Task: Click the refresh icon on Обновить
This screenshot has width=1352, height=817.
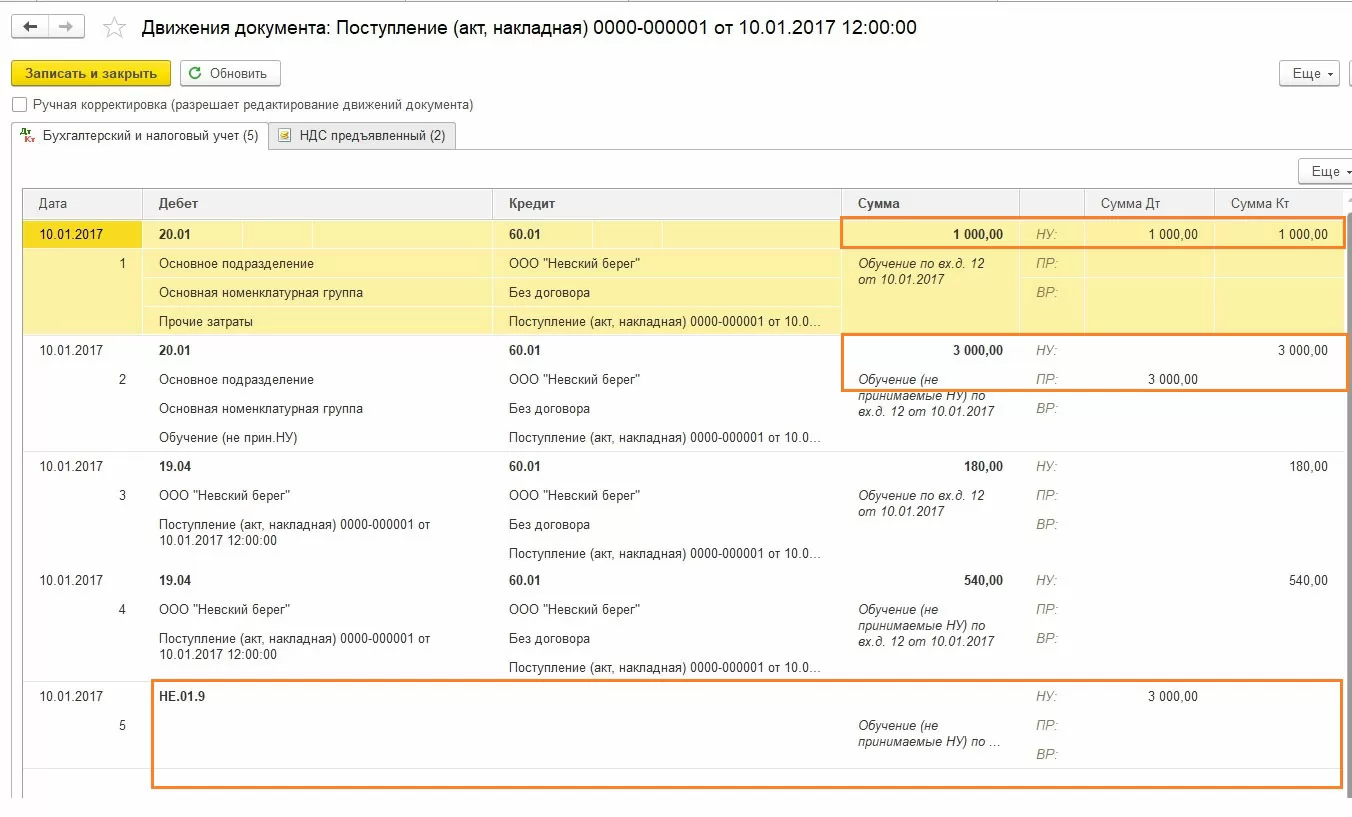Action: [x=196, y=73]
